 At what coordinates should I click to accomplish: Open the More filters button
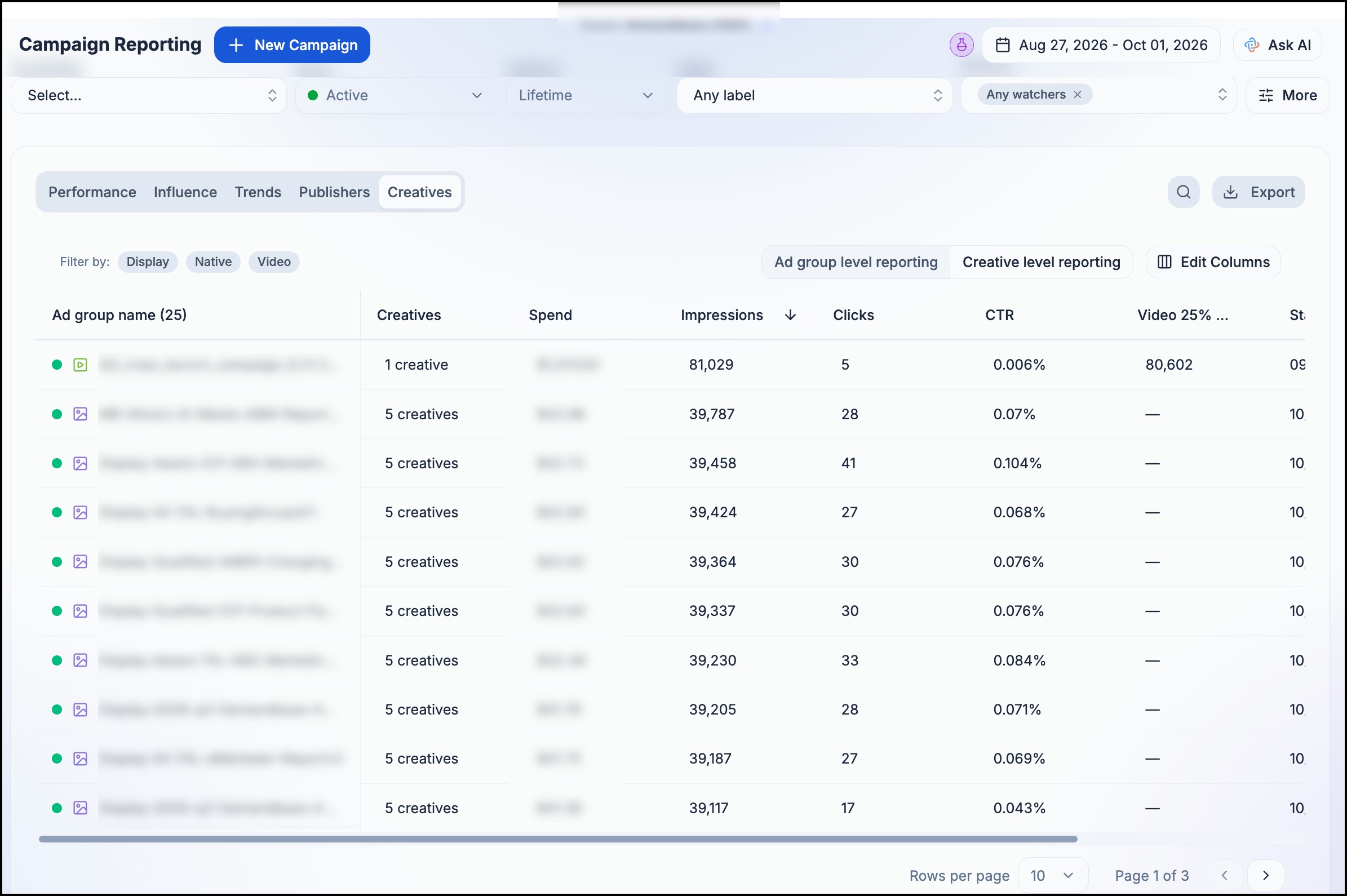(1288, 95)
